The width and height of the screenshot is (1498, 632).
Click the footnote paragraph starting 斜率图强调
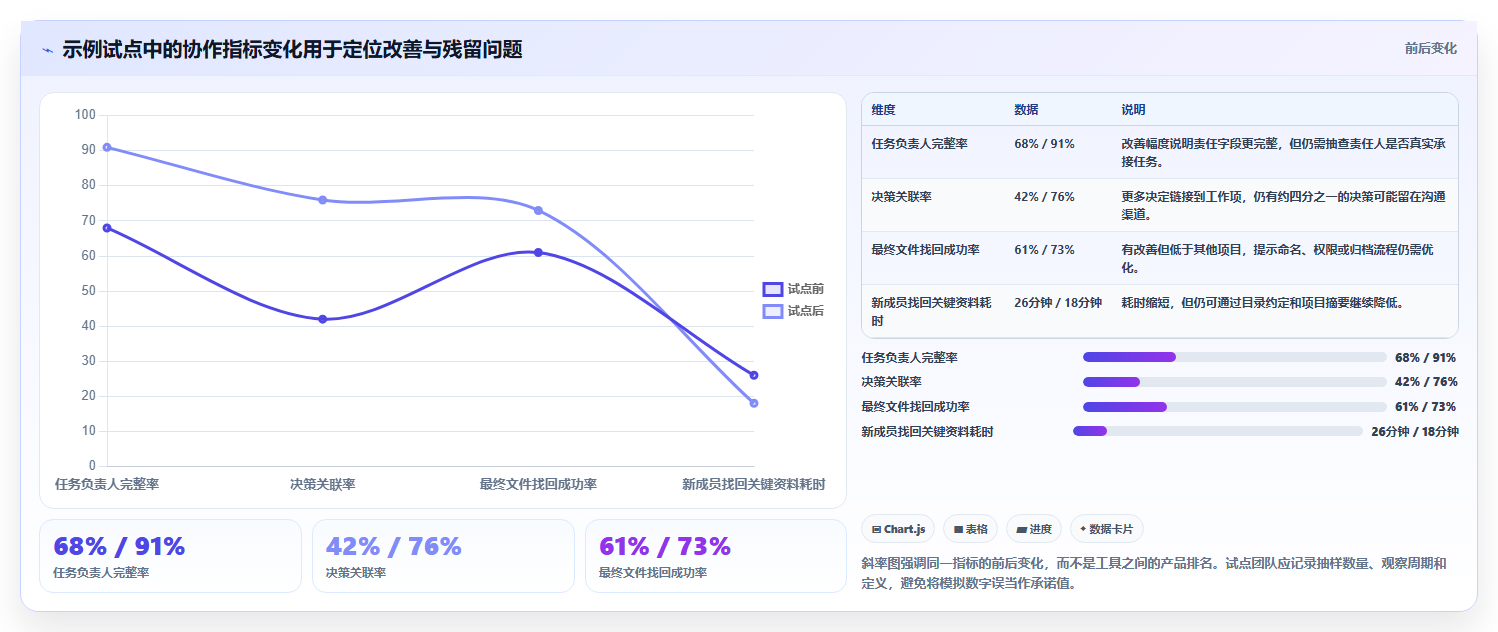click(x=1155, y=573)
